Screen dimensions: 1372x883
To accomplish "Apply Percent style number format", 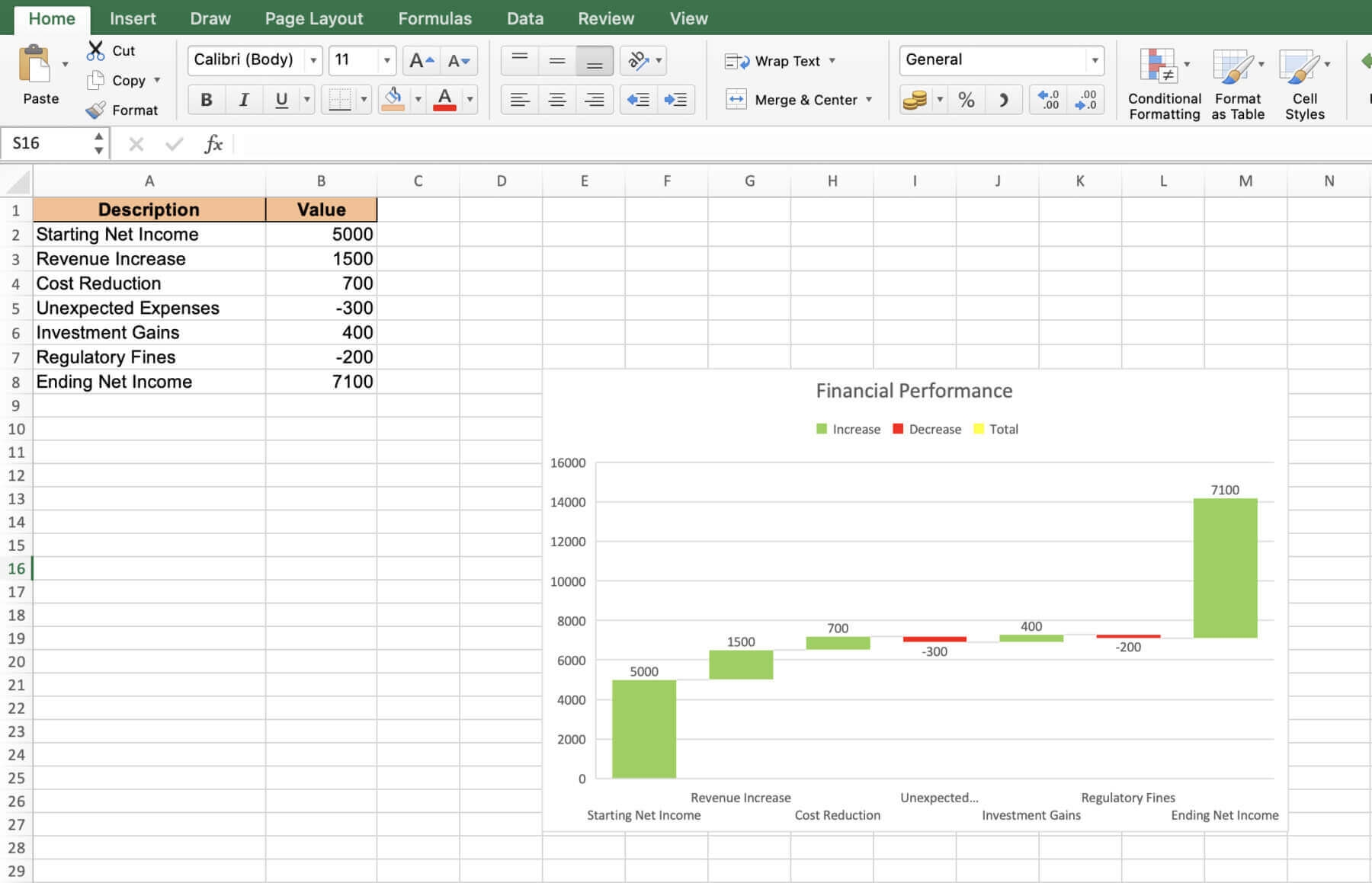I will click(x=966, y=100).
